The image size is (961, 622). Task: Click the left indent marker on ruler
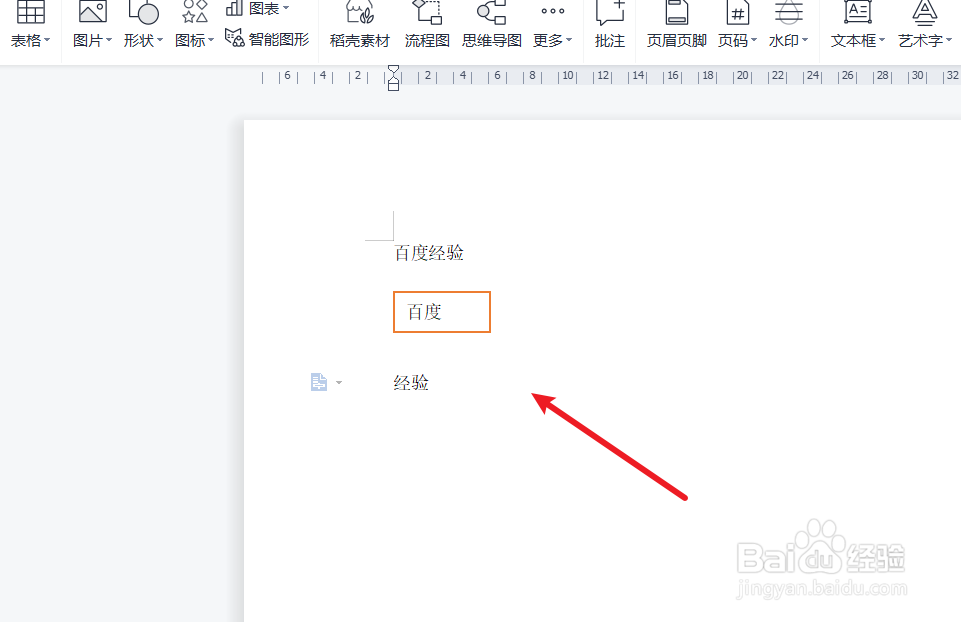tap(393, 86)
